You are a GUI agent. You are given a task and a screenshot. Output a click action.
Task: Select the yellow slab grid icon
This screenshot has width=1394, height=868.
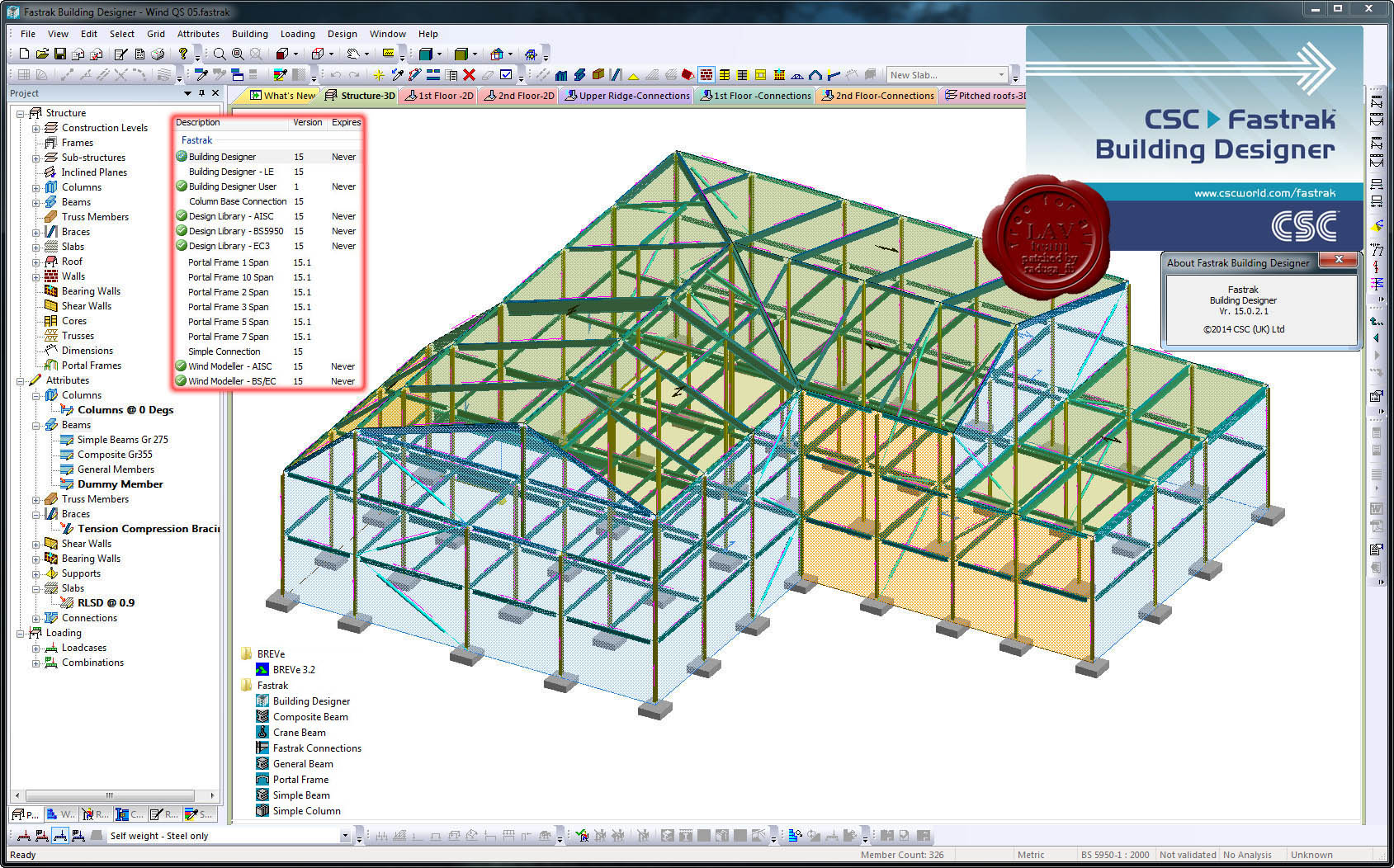pos(724,75)
